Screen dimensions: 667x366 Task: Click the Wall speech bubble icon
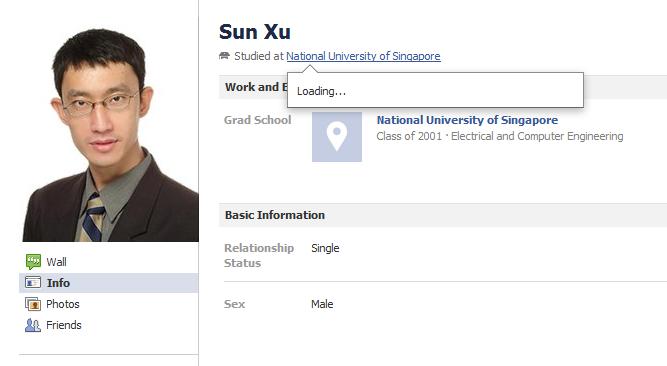(33, 261)
